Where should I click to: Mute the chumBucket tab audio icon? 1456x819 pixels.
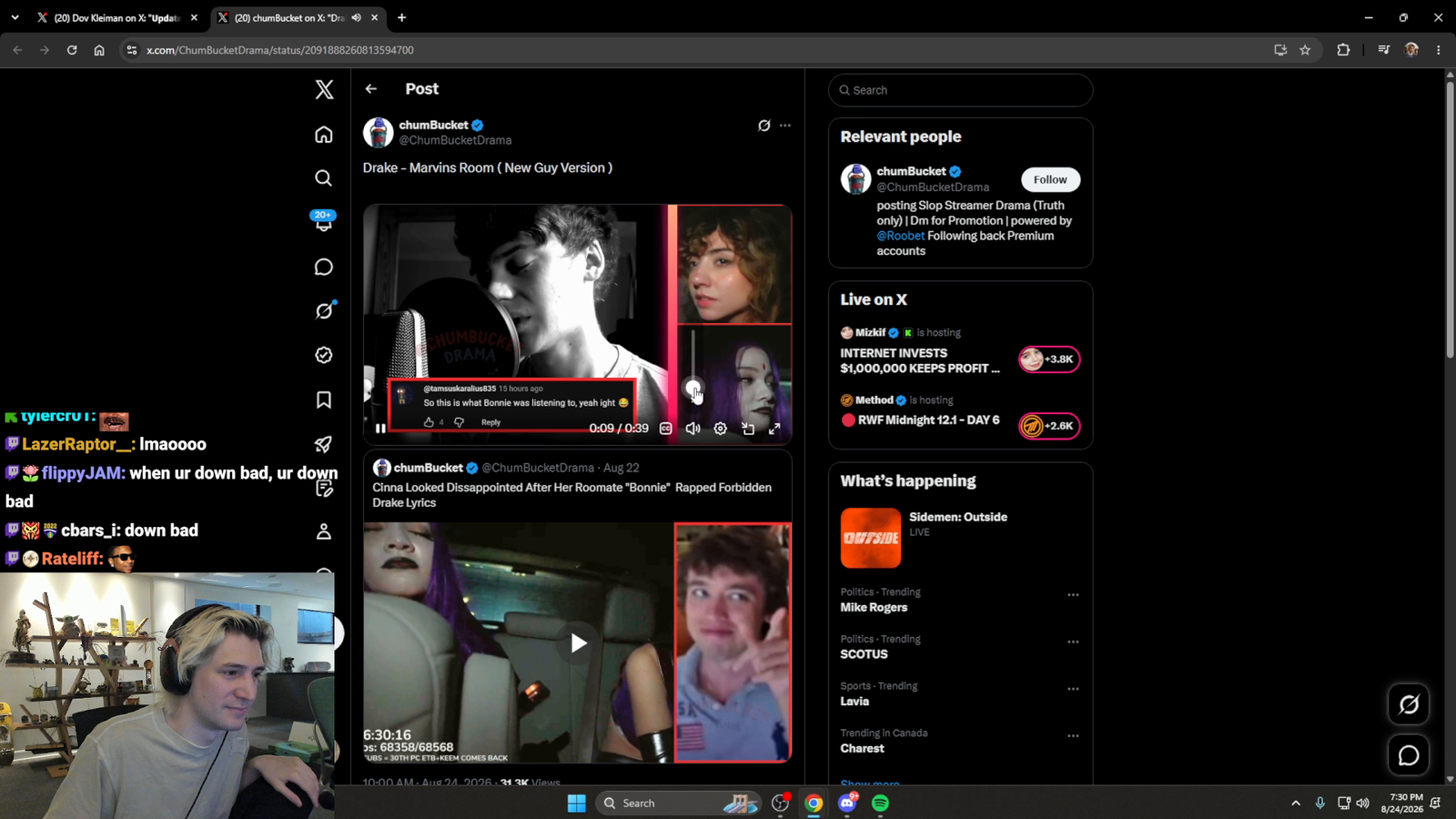[356, 17]
